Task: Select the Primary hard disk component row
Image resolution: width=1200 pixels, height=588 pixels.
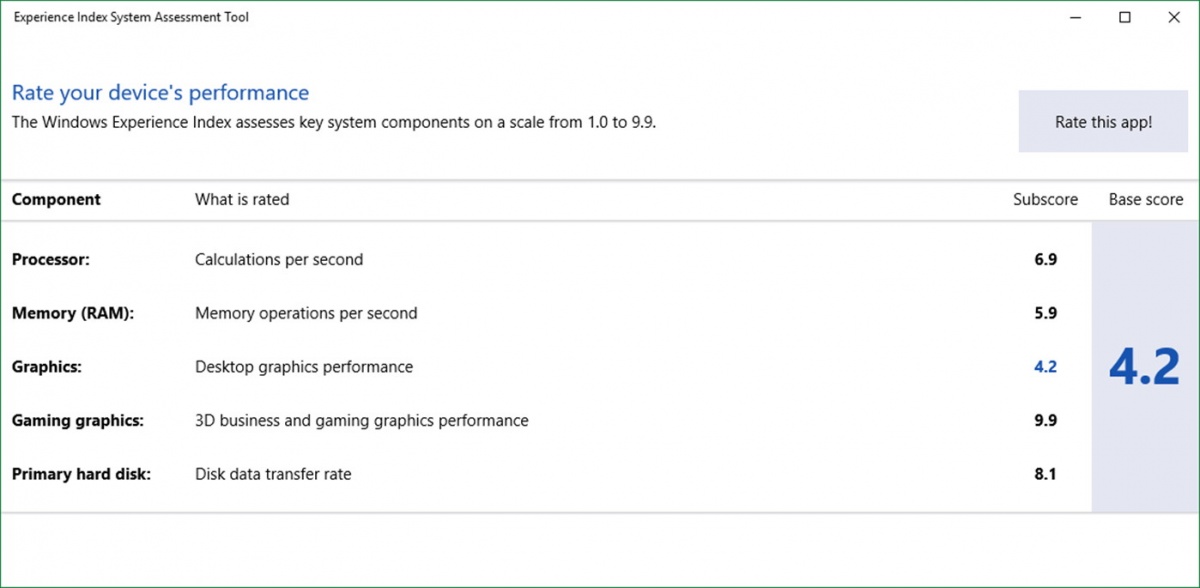Action: [x=82, y=474]
